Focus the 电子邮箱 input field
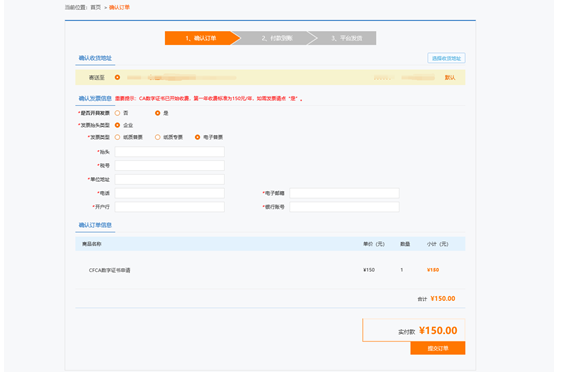 pos(344,193)
